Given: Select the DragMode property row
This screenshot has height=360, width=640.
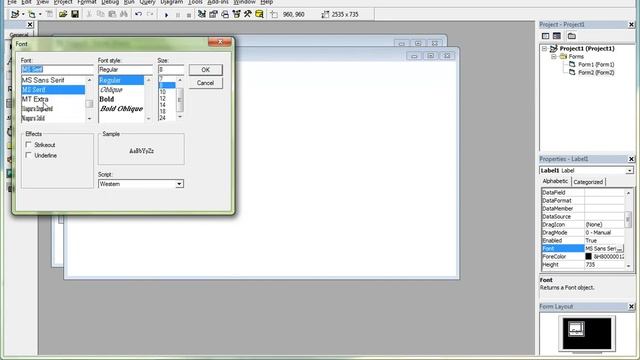Looking at the screenshot, I should (x=583, y=233).
